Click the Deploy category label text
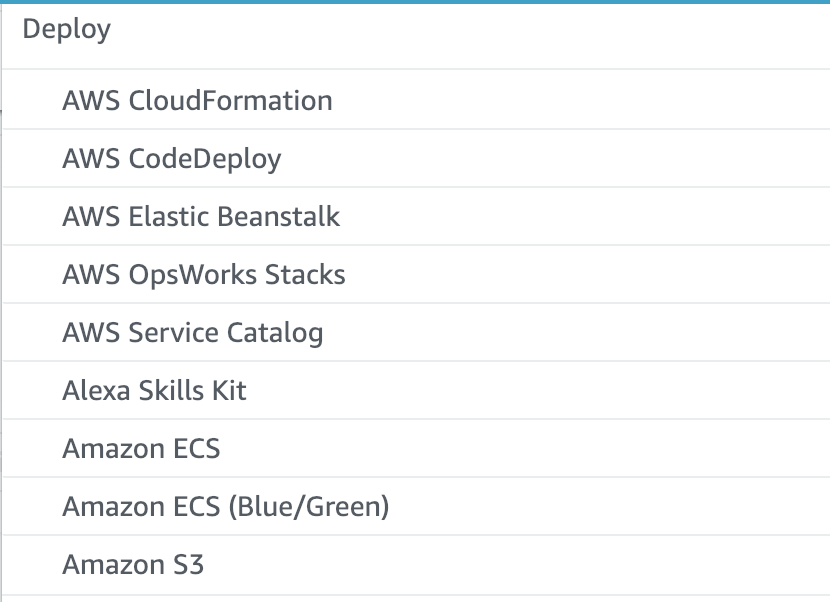The height and width of the screenshot is (602, 830). (66, 30)
